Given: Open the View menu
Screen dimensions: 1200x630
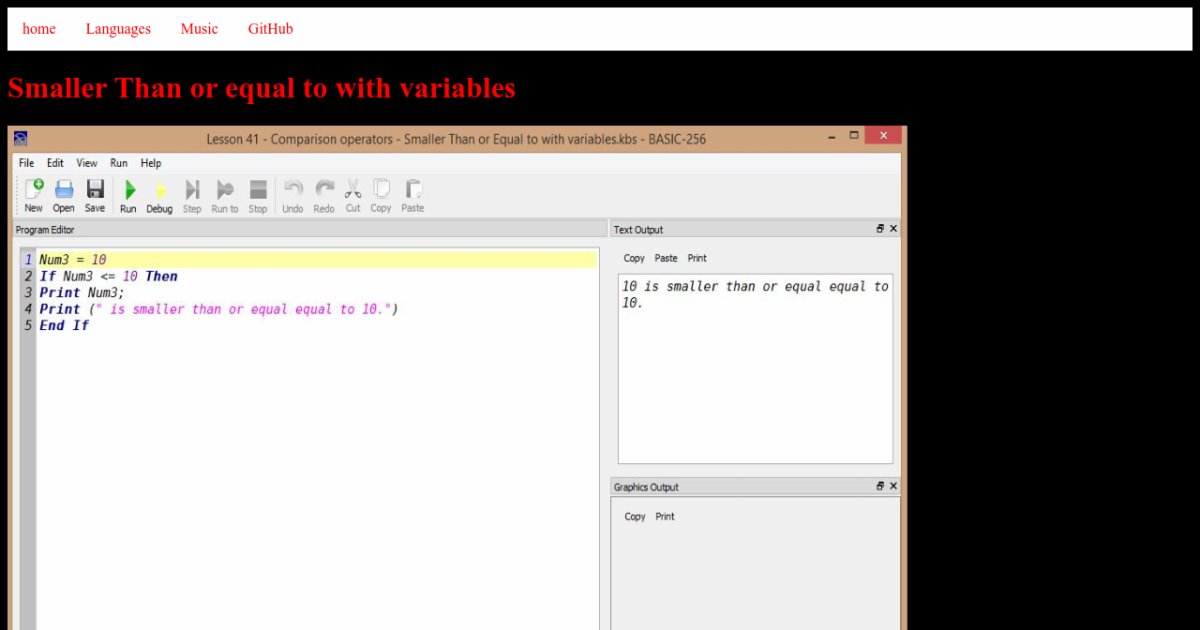Looking at the screenshot, I should [87, 163].
